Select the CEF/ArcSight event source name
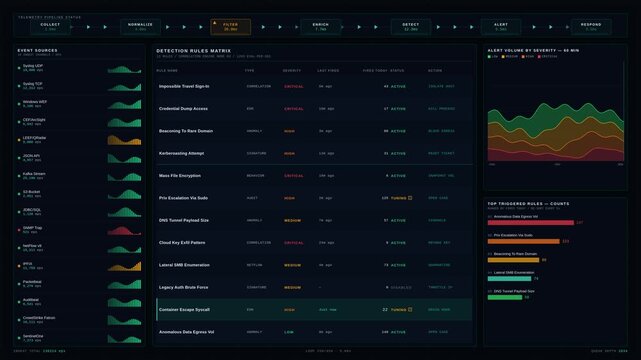 click(x=34, y=120)
